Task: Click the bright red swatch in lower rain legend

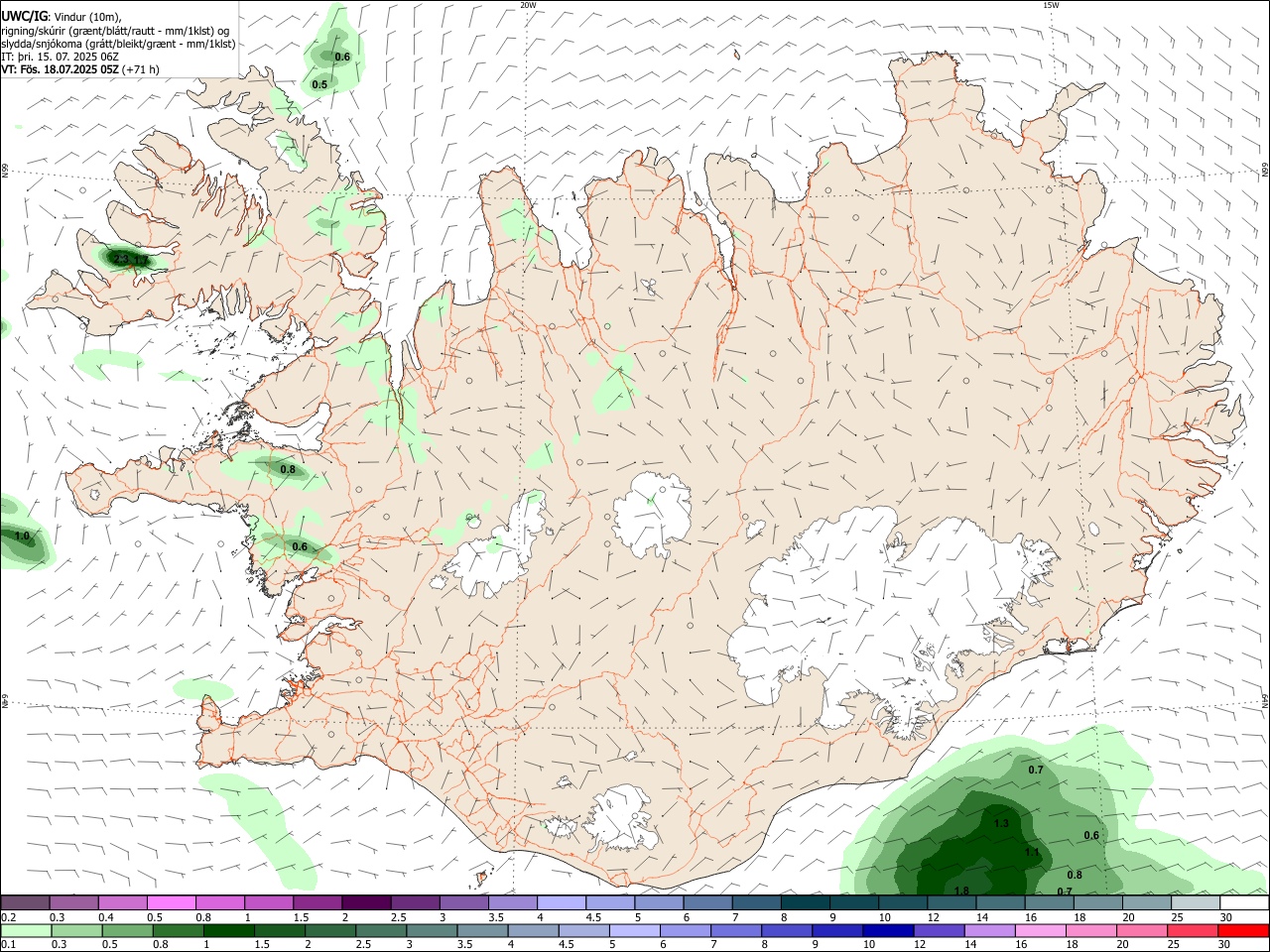Action: coord(1244,930)
